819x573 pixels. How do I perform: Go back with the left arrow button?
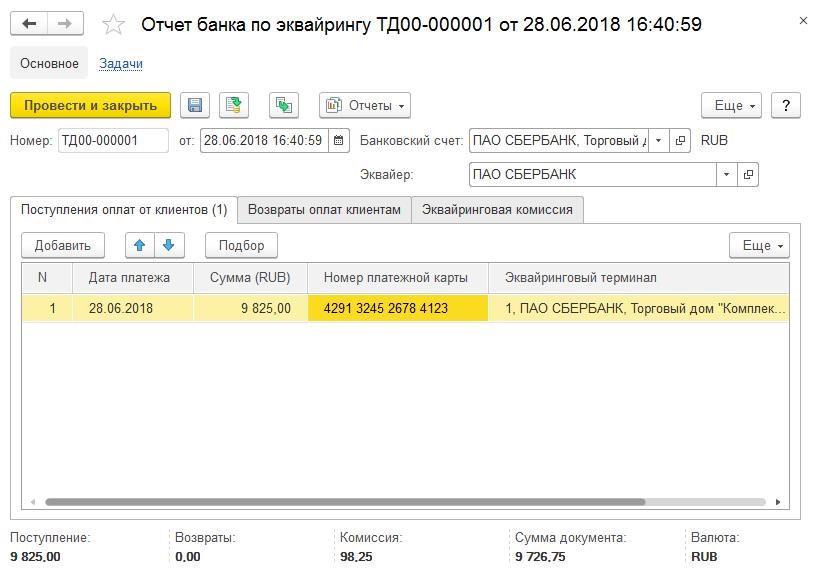tap(29, 24)
